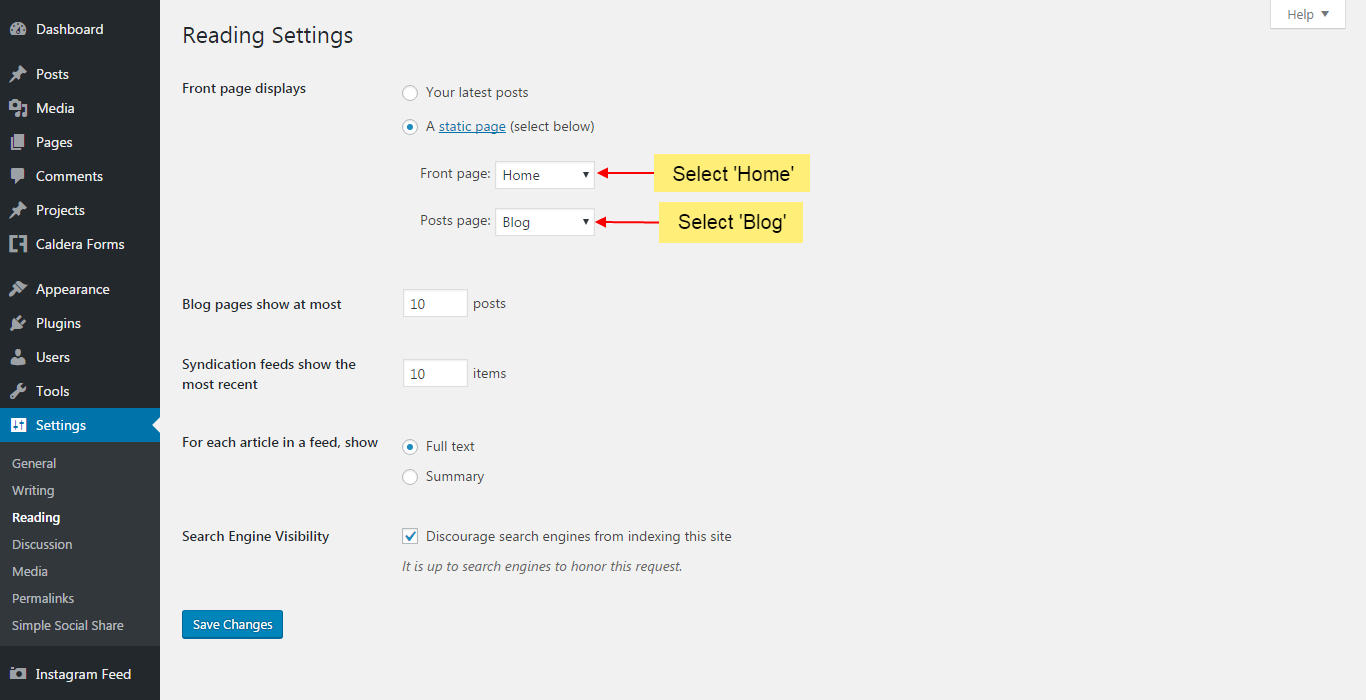Click the Plugins plug icon

18,323
